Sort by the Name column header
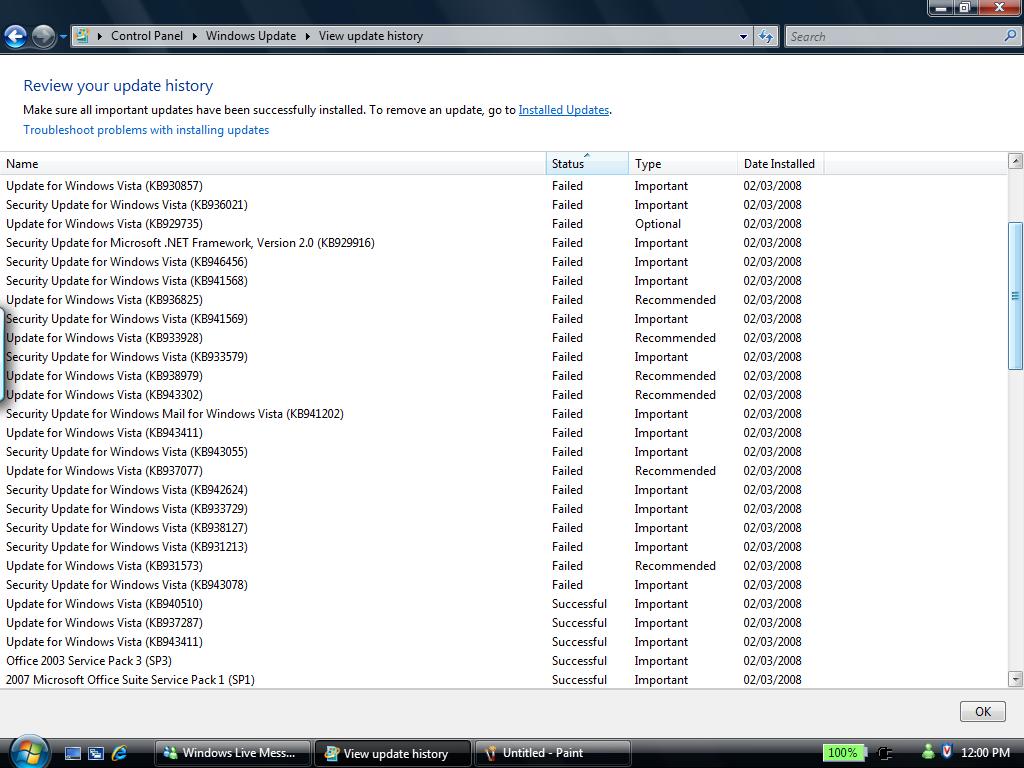The image size is (1024, 768). [273, 164]
